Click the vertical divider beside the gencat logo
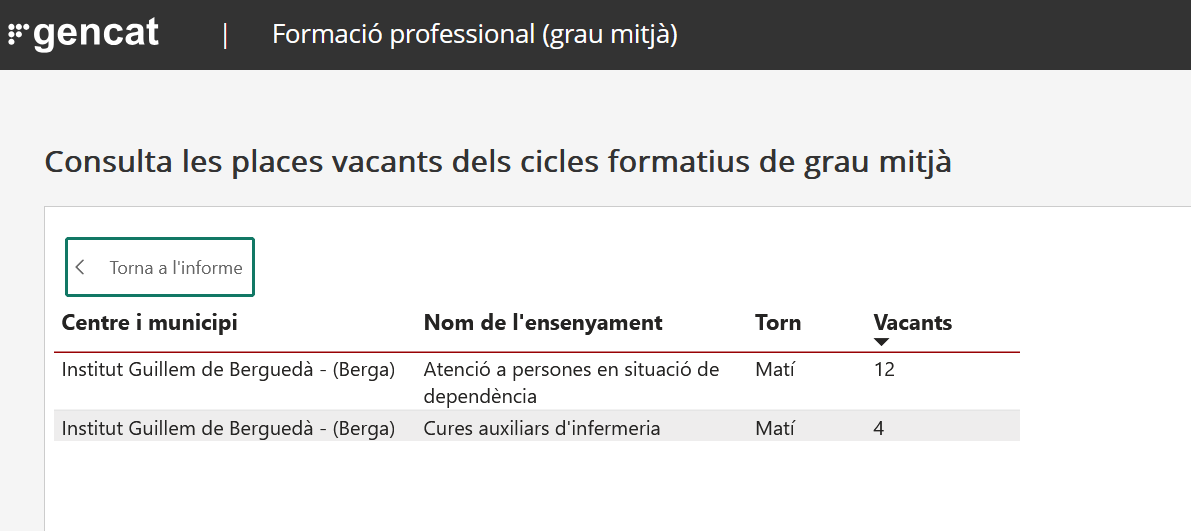Image resolution: width=1191 pixels, height=531 pixels. tap(226, 35)
